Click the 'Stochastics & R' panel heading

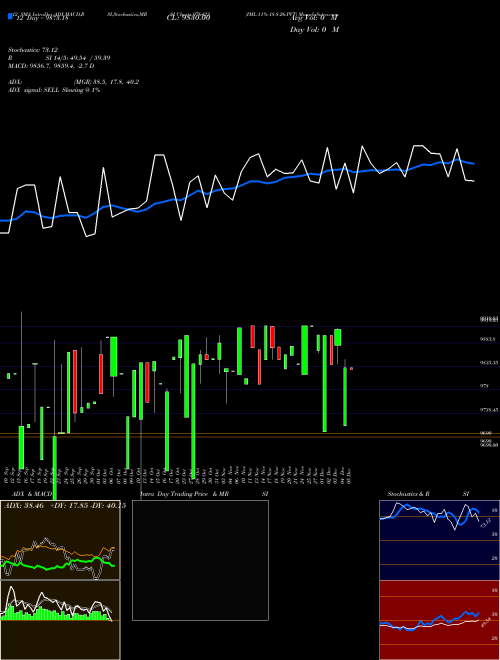[408, 494]
